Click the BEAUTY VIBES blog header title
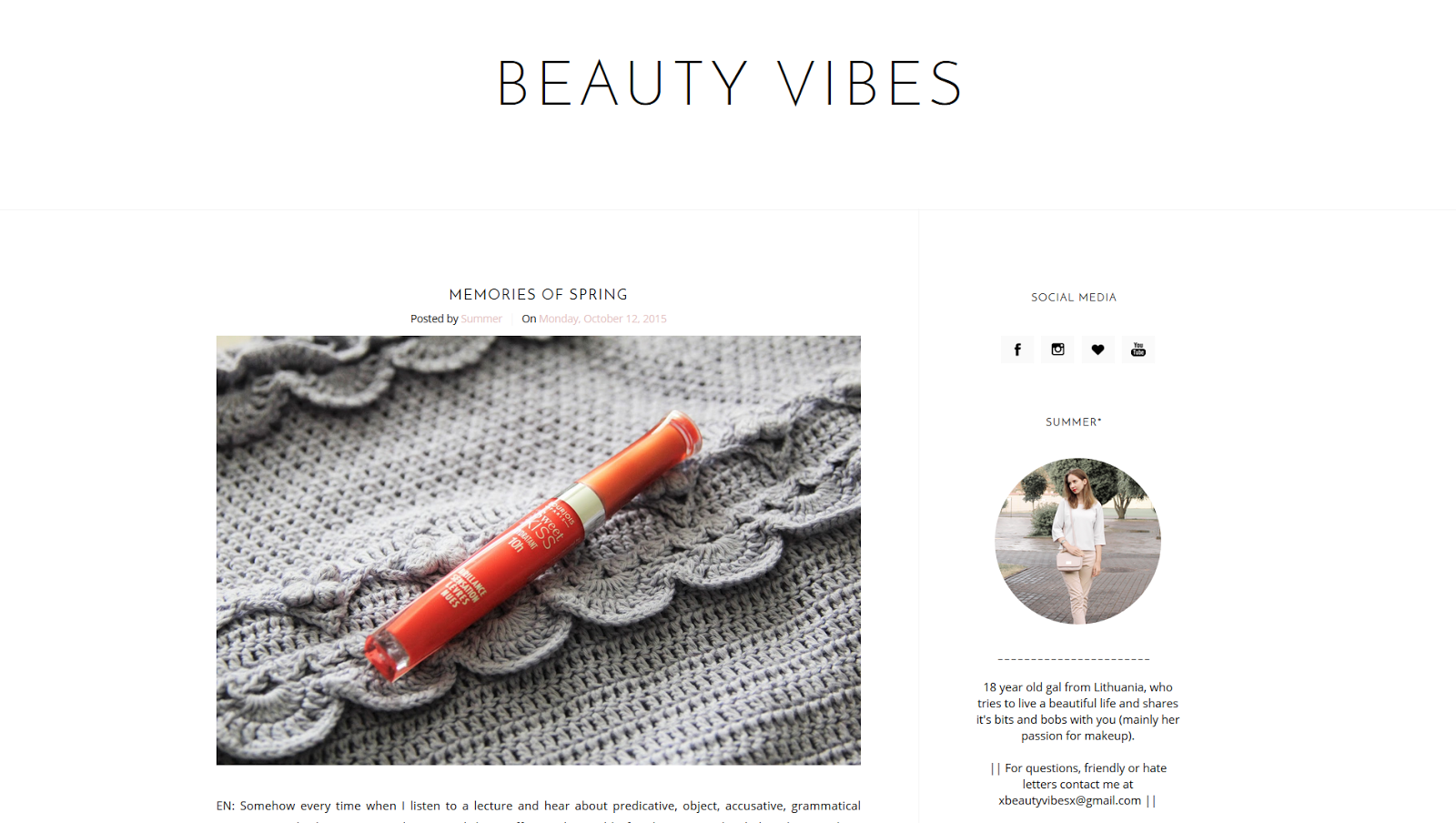1456x823 pixels. [x=729, y=84]
